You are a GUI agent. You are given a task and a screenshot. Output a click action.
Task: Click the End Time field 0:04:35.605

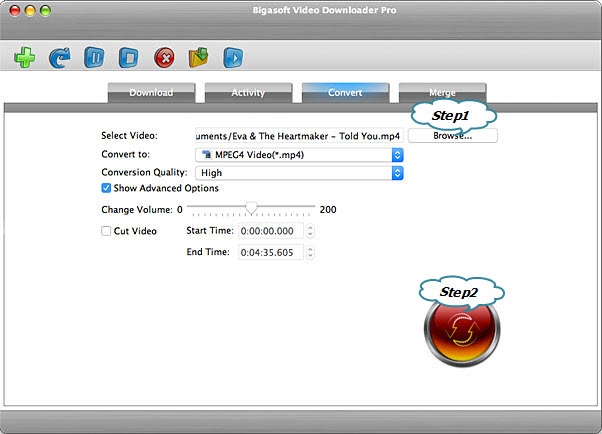point(271,252)
